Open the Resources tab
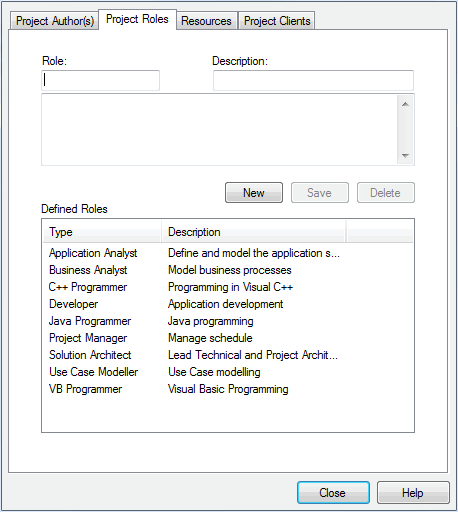Screen dimensions: 458x512 [x=207, y=21]
